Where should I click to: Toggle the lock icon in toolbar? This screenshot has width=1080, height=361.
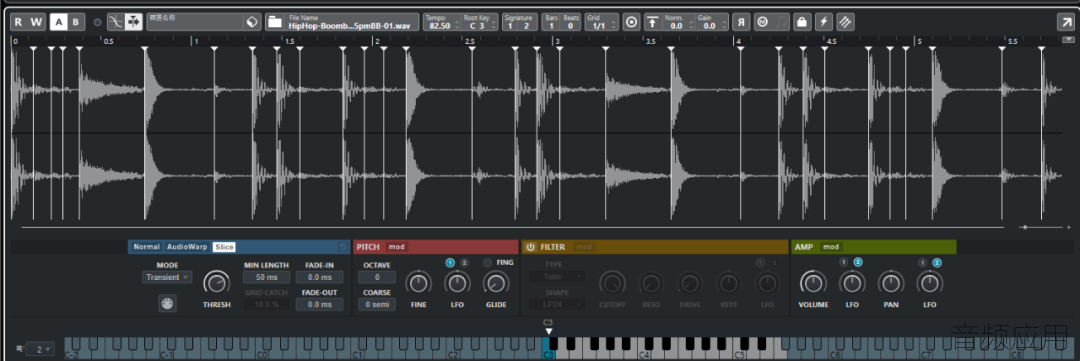[801, 22]
